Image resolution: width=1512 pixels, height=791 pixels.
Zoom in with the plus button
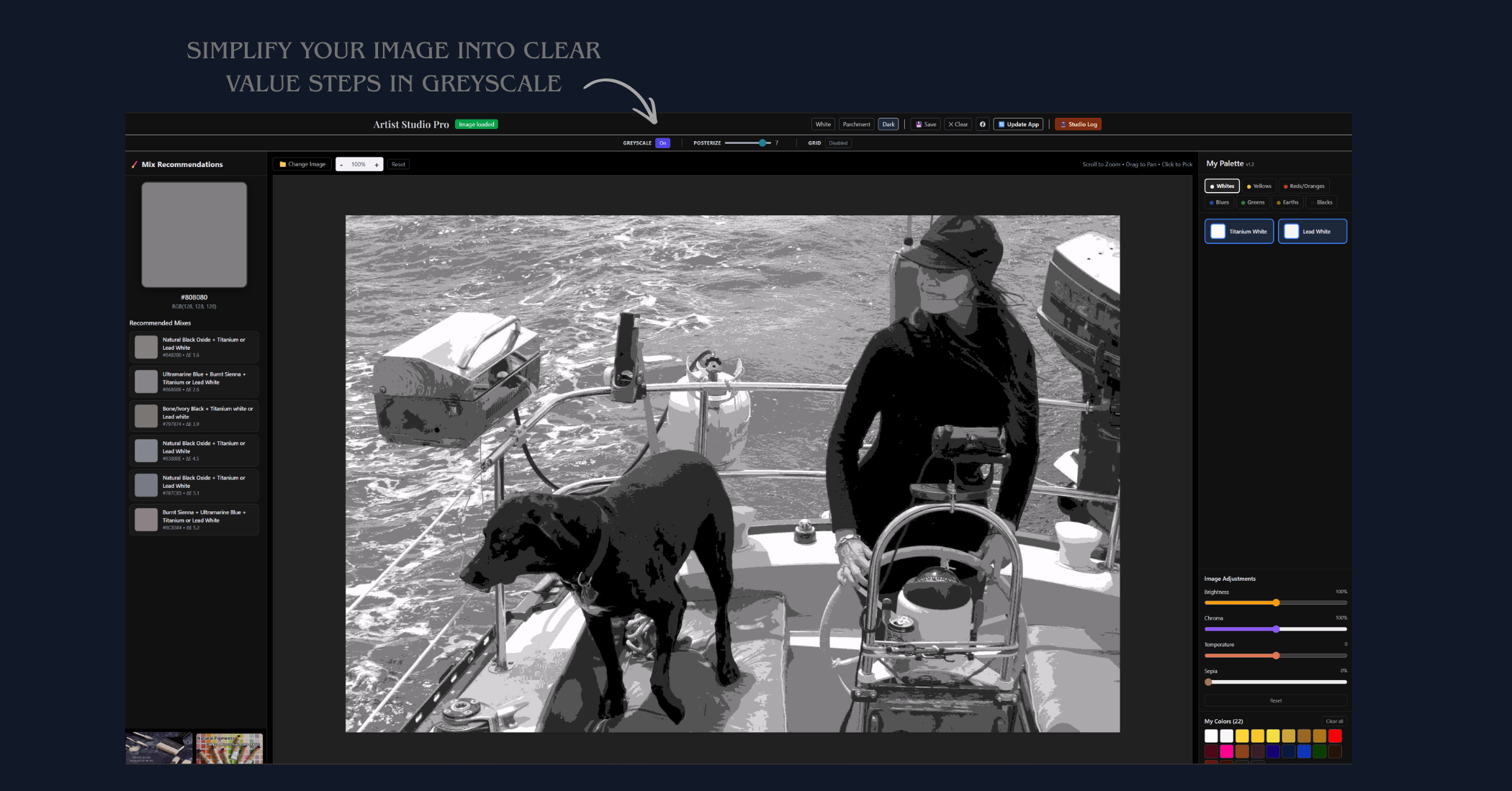pyautogui.click(x=377, y=165)
